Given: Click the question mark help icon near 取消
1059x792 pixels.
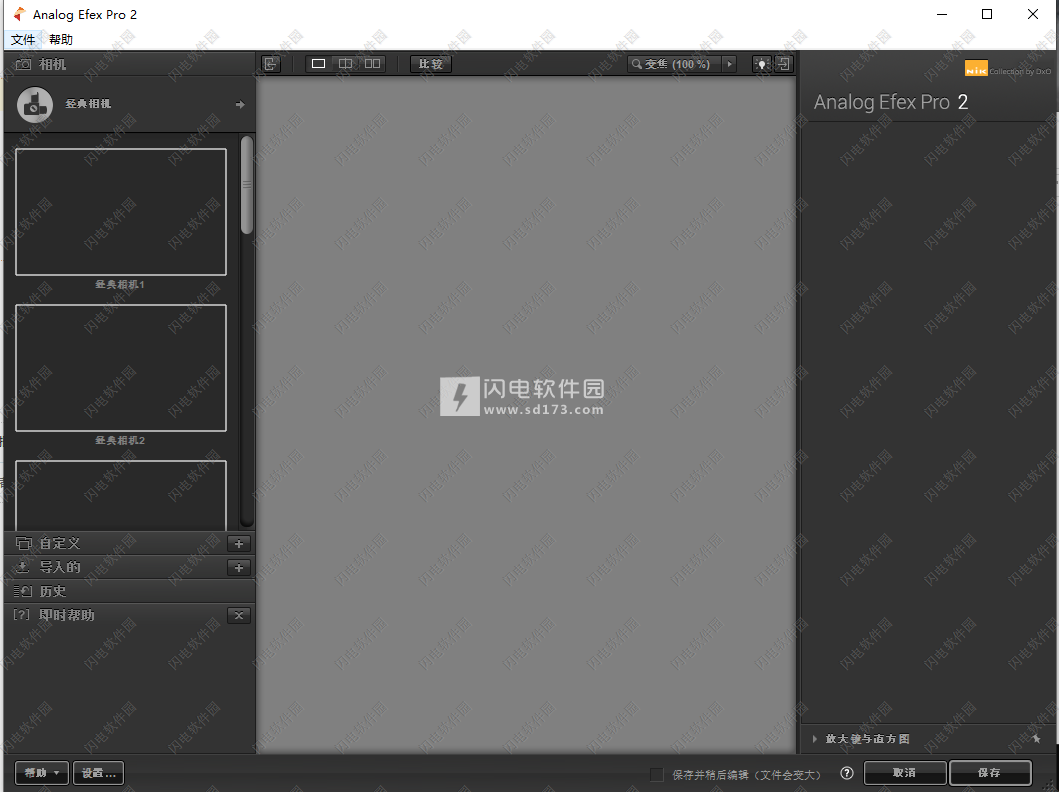Looking at the screenshot, I should tap(847, 774).
